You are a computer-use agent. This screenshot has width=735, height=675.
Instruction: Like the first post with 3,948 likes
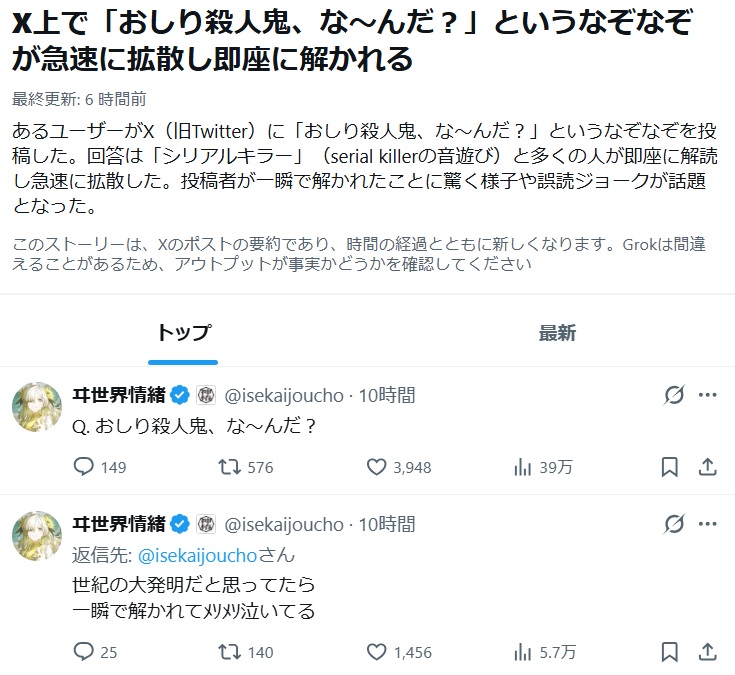coord(376,467)
